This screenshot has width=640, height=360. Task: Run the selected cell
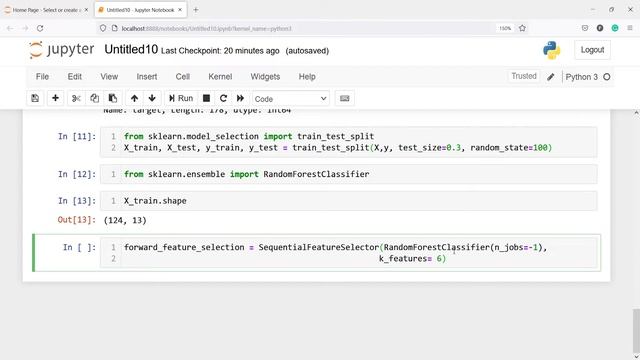181,98
